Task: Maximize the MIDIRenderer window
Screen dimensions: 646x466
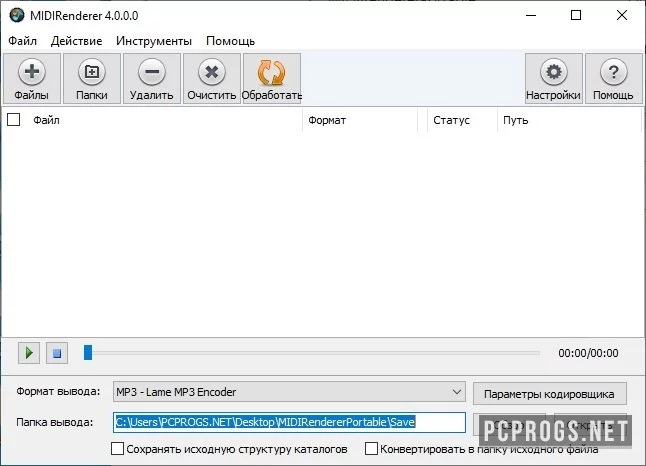Action: point(576,16)
